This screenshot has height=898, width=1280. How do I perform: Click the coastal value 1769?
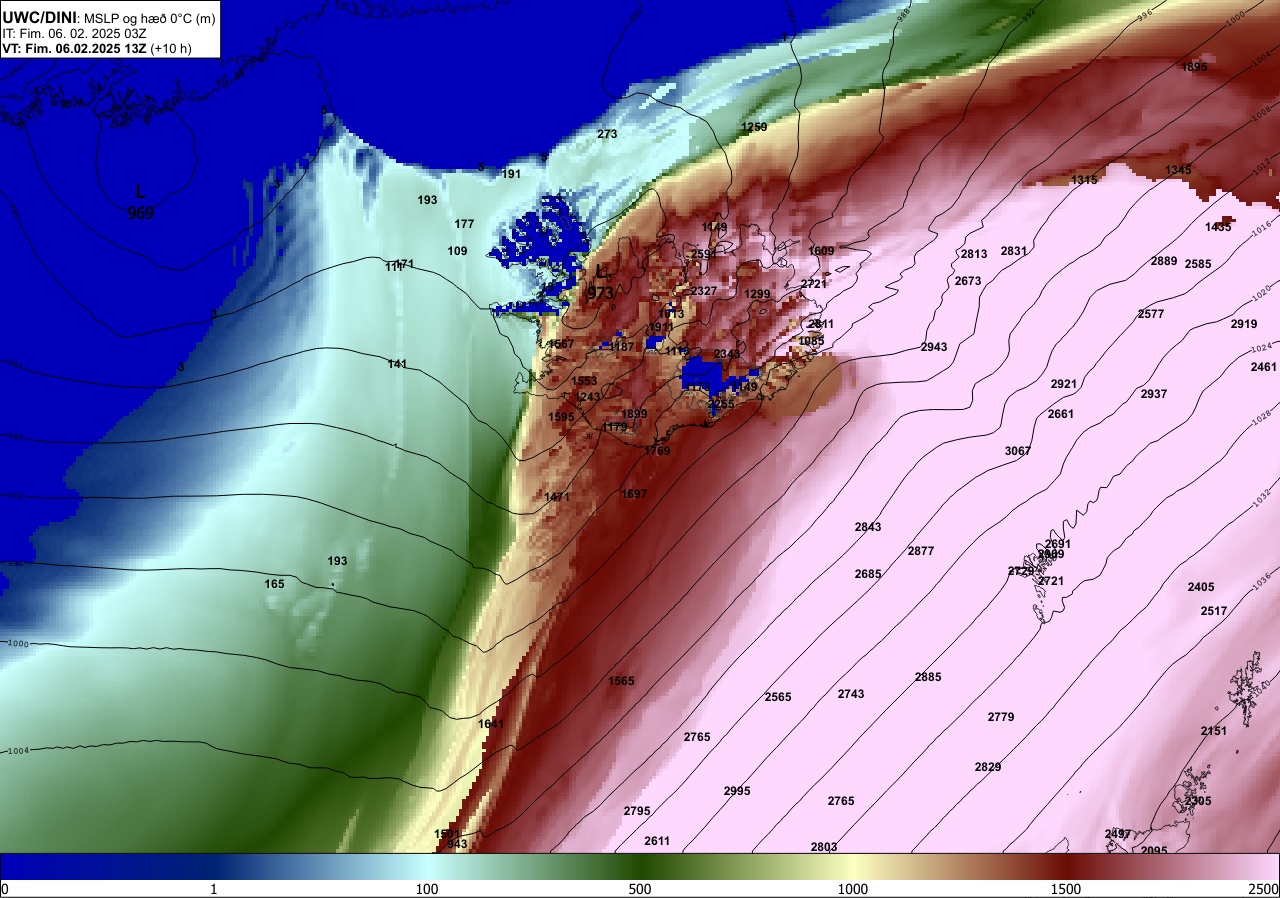point(657,451)
